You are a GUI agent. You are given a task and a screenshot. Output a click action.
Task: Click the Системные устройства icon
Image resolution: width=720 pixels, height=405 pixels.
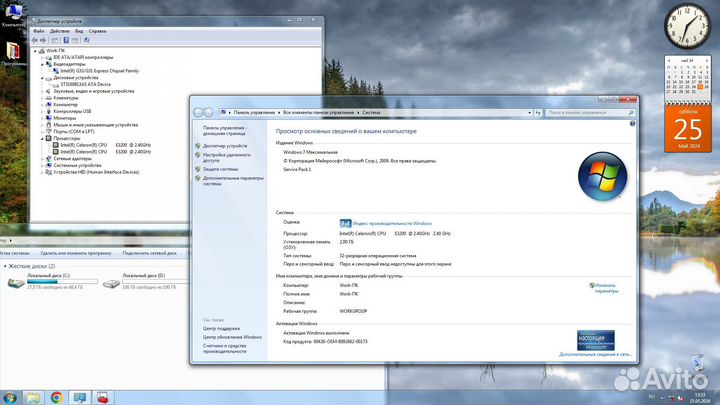click(49, 165)
